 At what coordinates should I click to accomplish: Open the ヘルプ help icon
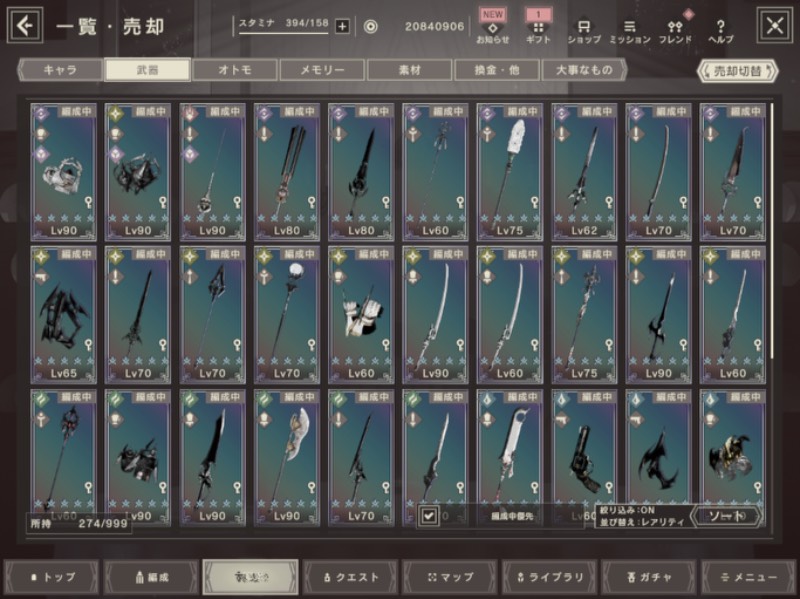coord(720,32)
